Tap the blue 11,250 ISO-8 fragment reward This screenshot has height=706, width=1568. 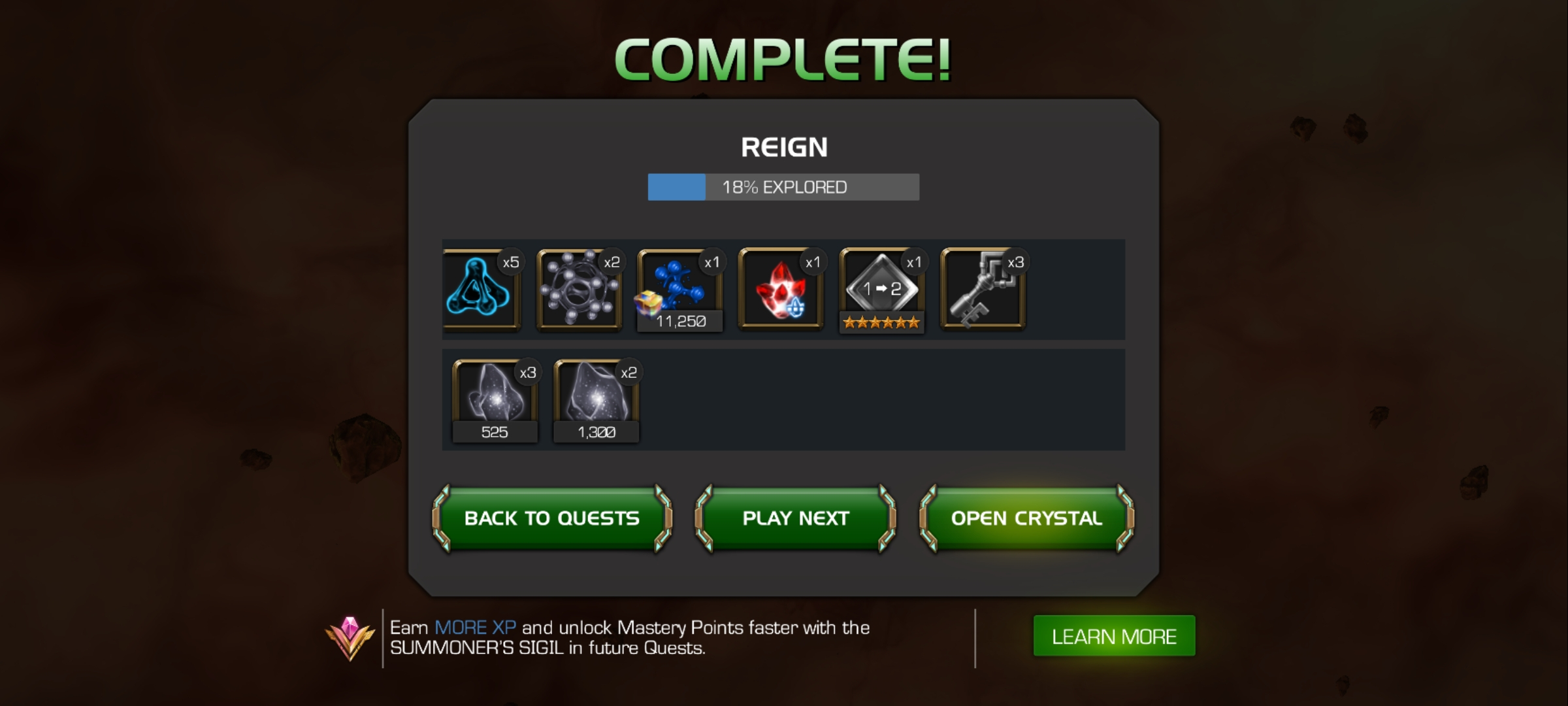680,290
